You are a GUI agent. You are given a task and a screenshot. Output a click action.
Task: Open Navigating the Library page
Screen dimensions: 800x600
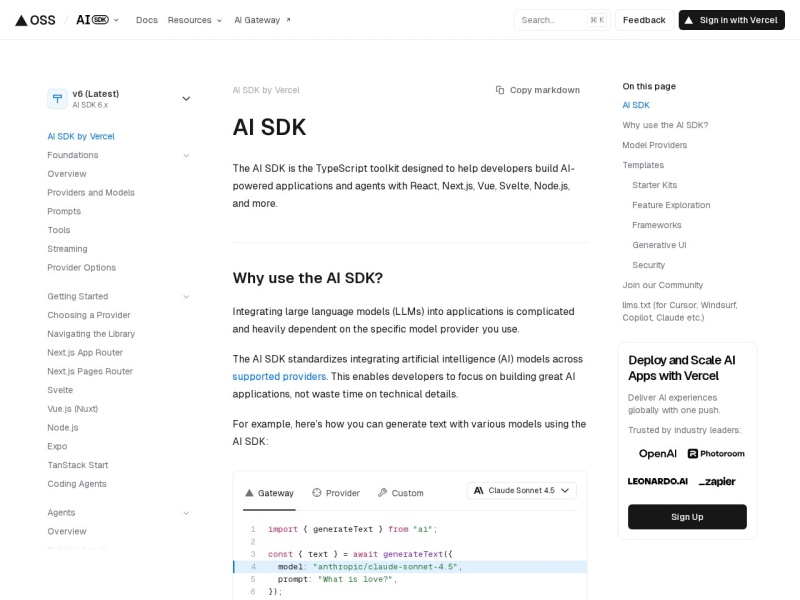91,334
